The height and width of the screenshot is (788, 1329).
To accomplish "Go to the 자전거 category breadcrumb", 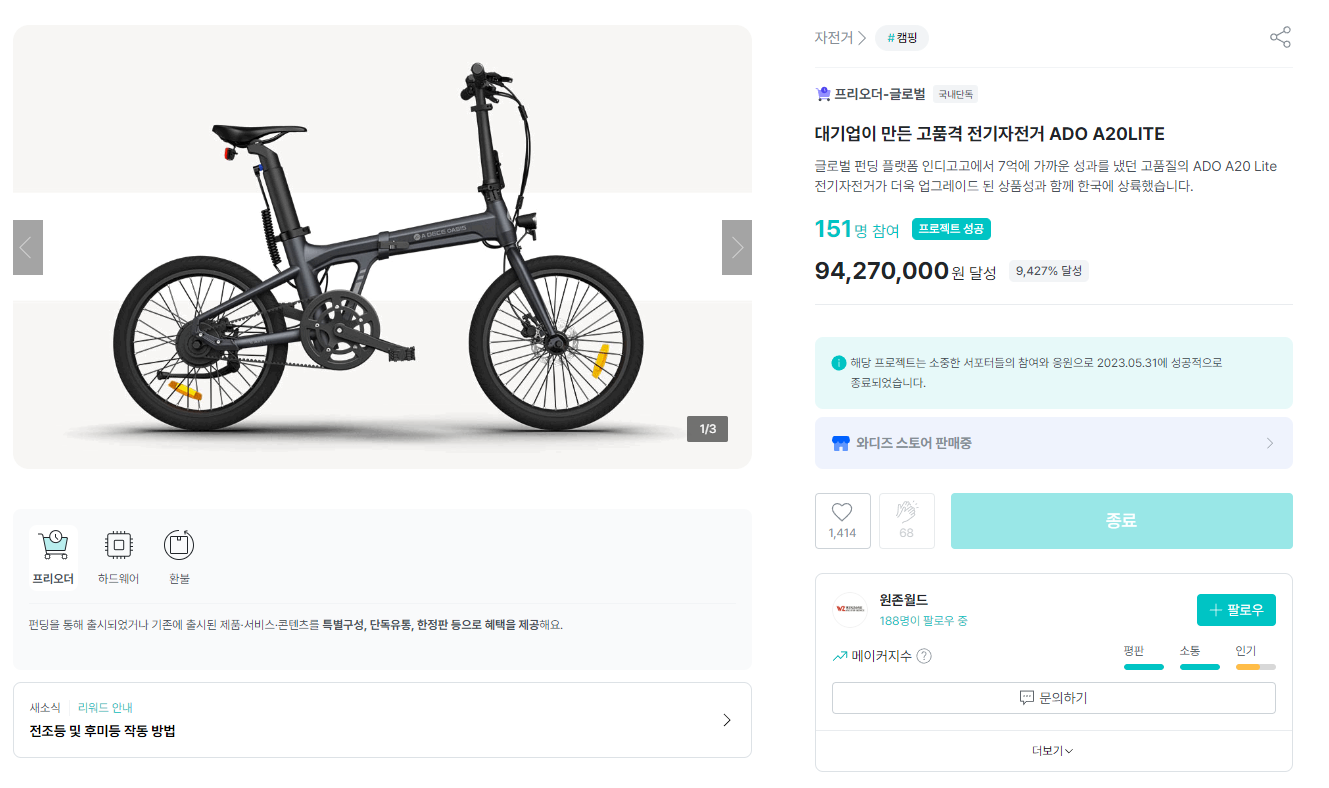I will pos(834,38).
